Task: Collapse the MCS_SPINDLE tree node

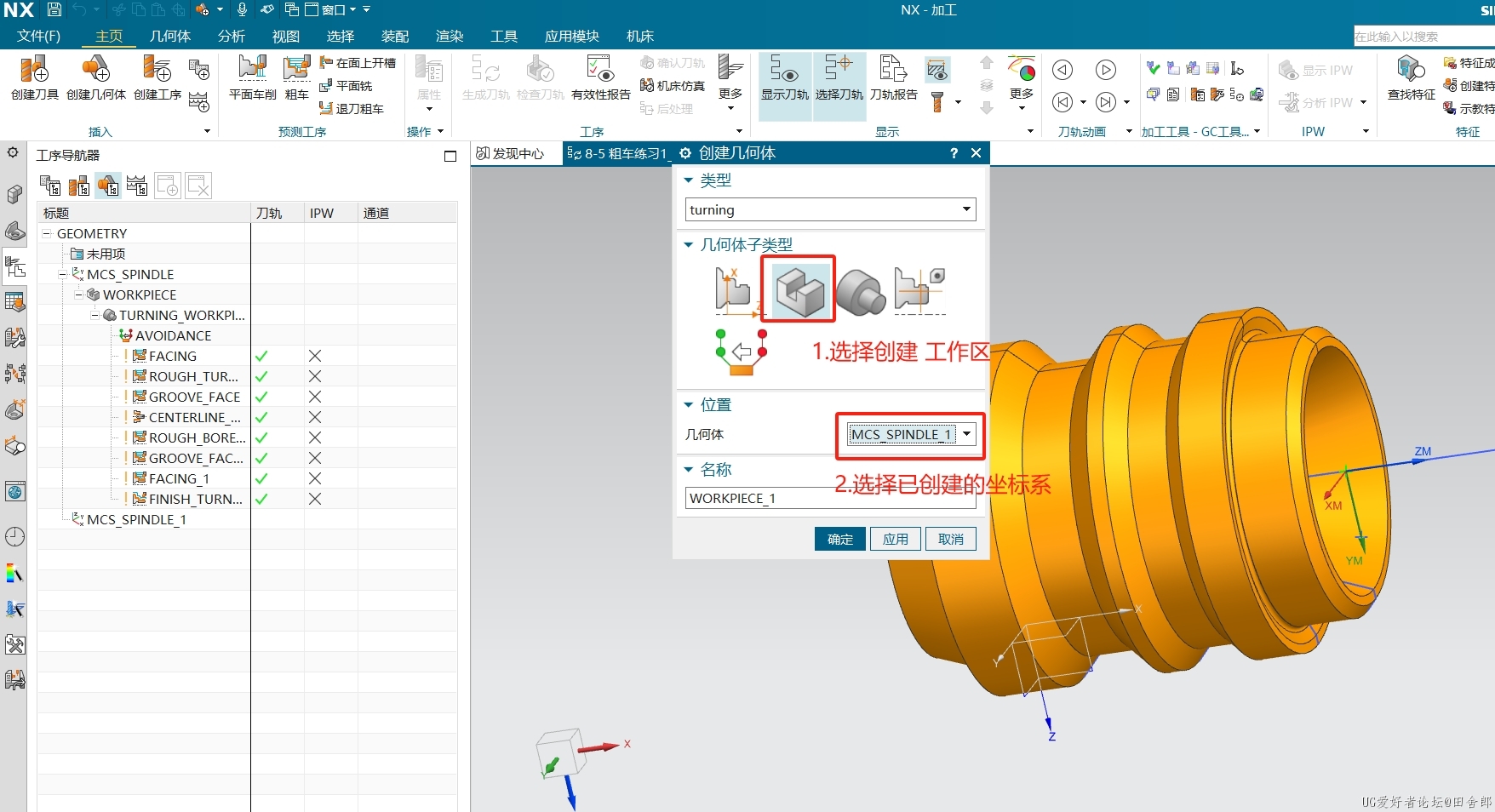Action: coord(62,274)
